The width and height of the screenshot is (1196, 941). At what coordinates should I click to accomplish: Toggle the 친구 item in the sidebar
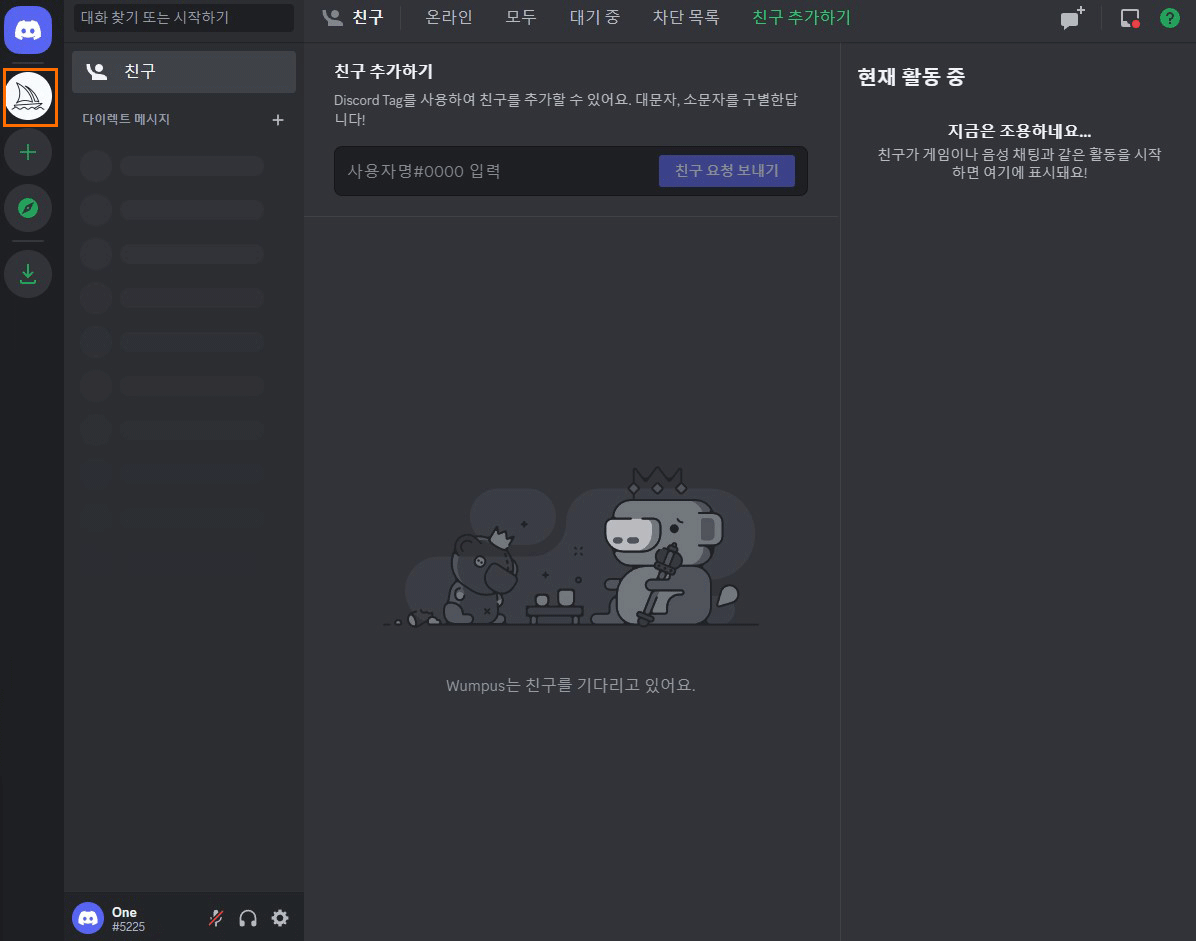(x=184, y=71)
